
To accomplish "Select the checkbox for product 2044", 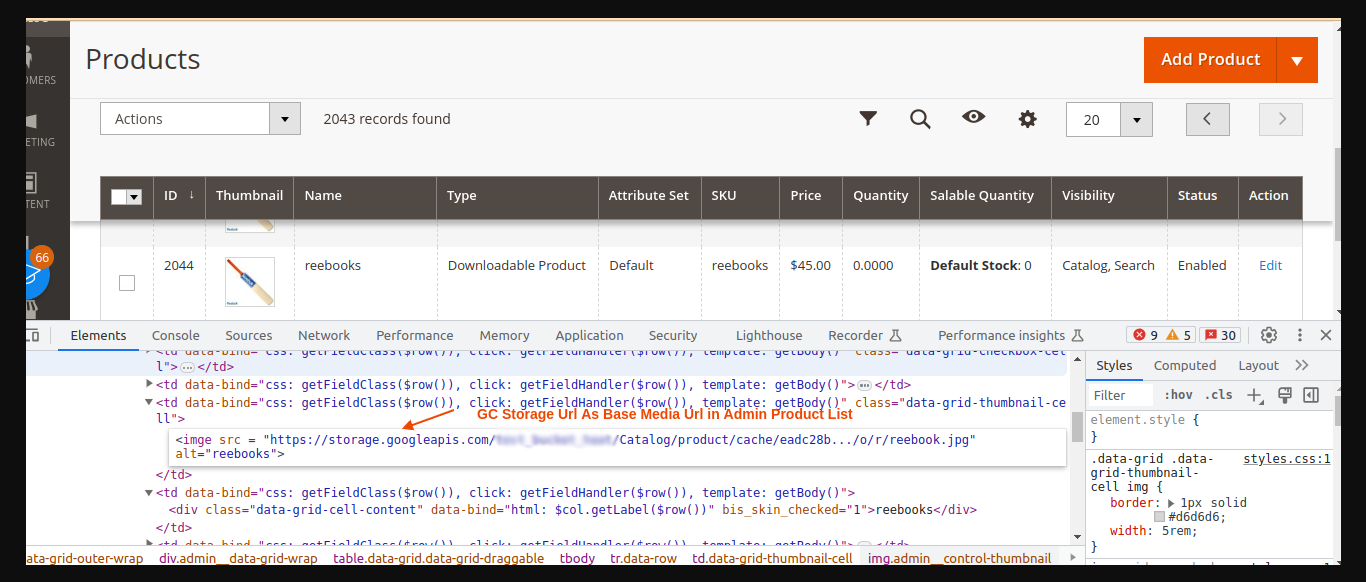I will coord(127,282).
